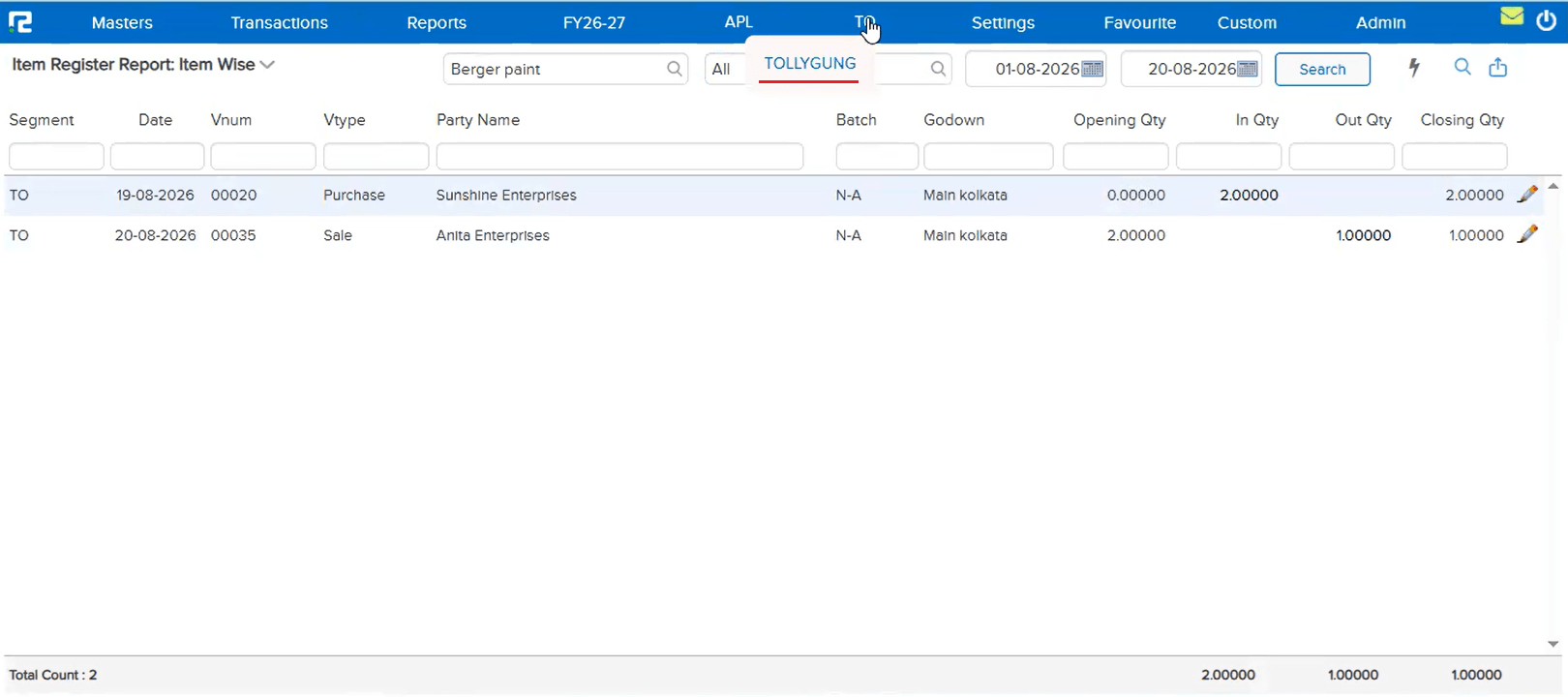Viewport: 1568px width, 697px height.
Task: Click the Party Name filter box
Action: [619, 156]
